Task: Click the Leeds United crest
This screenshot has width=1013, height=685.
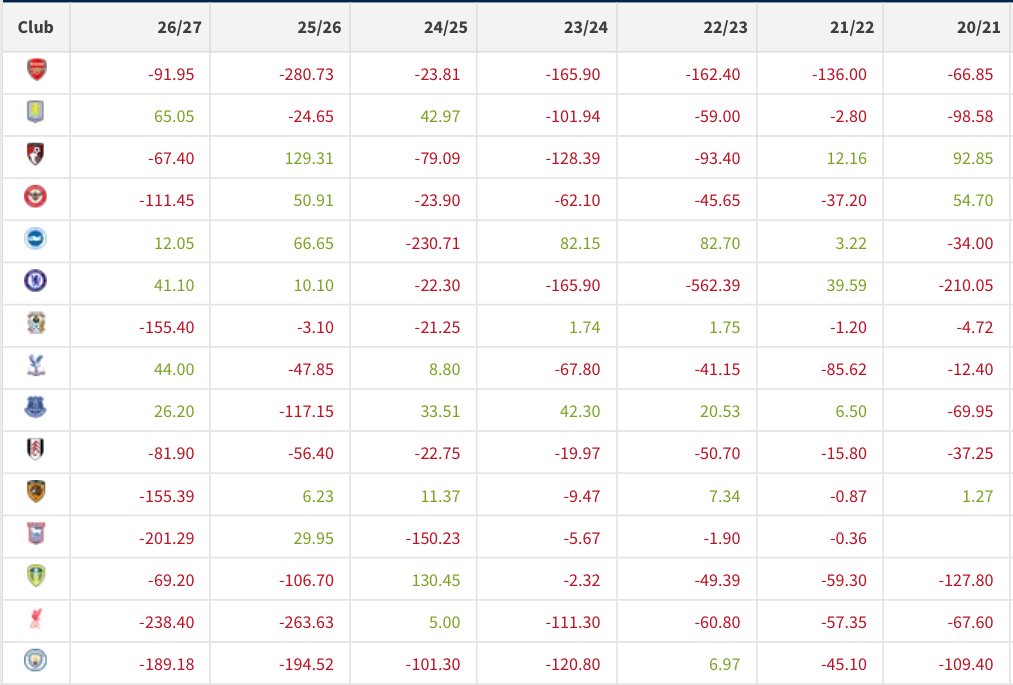Action: 36,576
